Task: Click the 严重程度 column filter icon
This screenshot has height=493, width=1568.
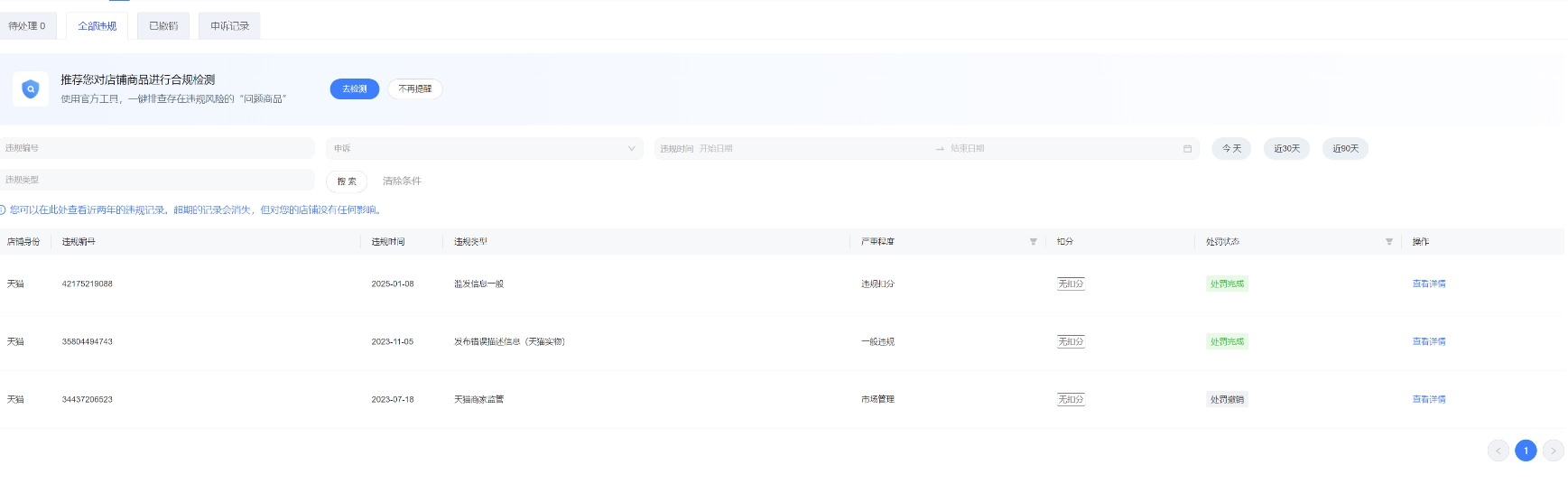Action: (1033, 242)
